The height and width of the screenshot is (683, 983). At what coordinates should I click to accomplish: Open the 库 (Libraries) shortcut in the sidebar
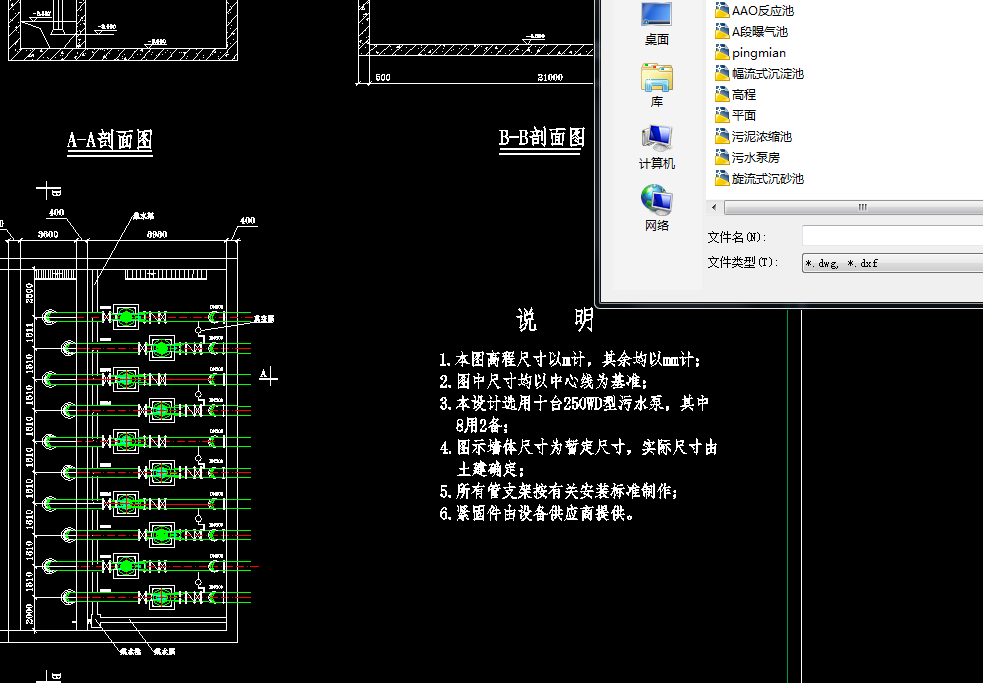tap(656, 85)
